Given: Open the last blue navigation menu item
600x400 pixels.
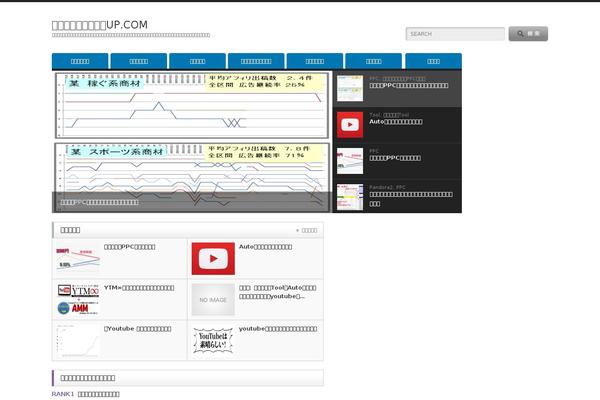Looking at the screenshot, I should coord(433,61).
